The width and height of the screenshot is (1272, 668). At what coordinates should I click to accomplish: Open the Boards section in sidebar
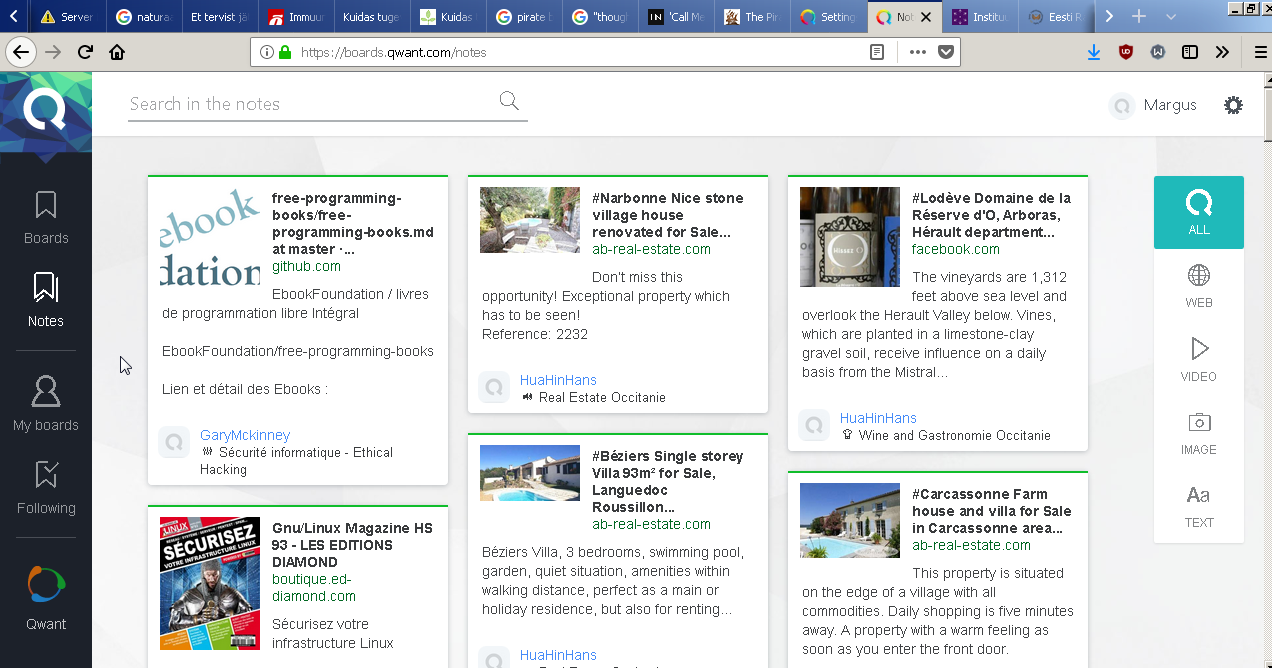[x=46, y=217]
